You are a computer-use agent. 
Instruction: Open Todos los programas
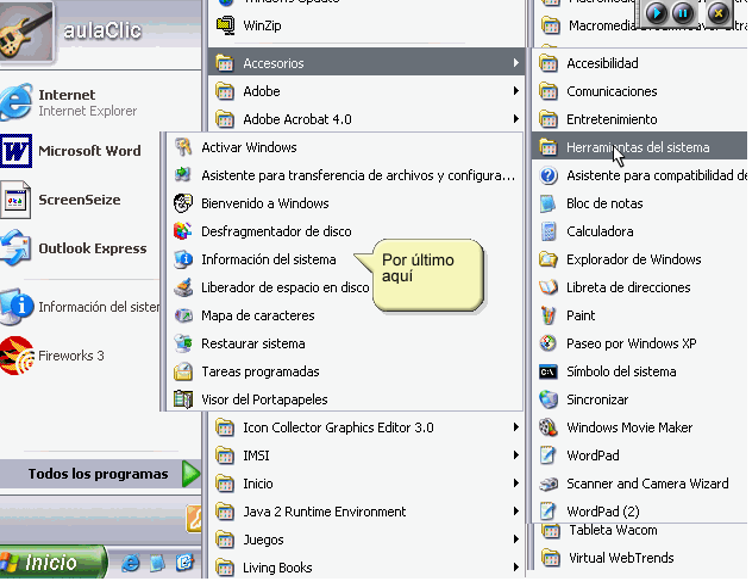(100, 474)
